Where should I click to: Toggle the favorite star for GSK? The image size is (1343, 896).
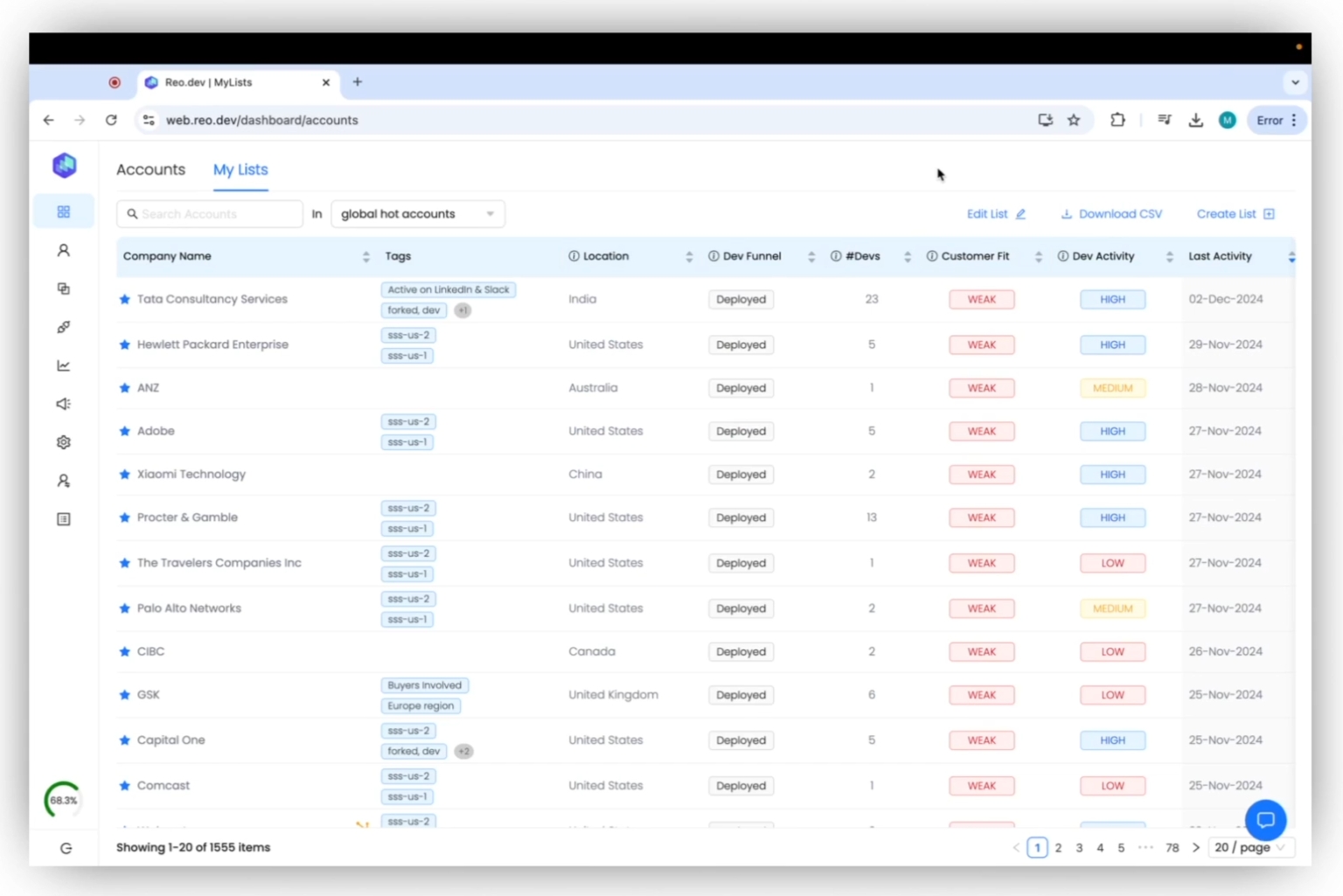coord(124,695)
